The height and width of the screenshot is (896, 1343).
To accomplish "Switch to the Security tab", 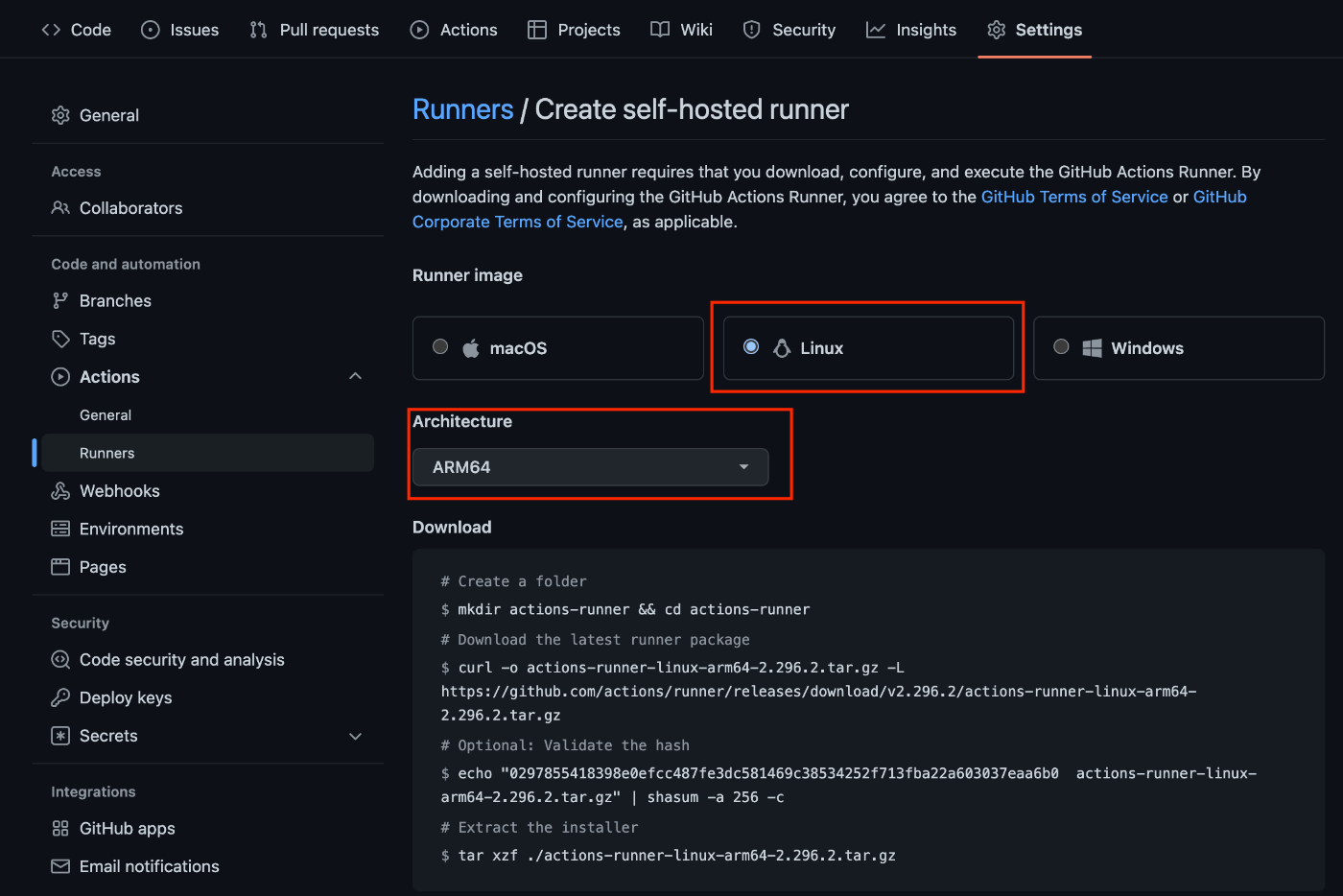I will [789, 30].
